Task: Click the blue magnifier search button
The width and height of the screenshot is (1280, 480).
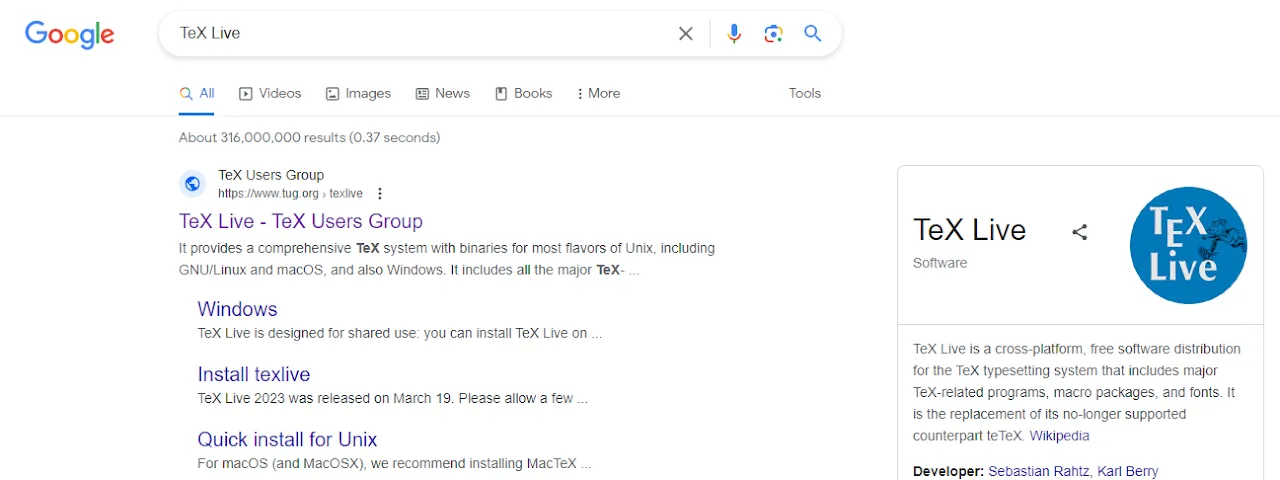Action: (813, 34)
